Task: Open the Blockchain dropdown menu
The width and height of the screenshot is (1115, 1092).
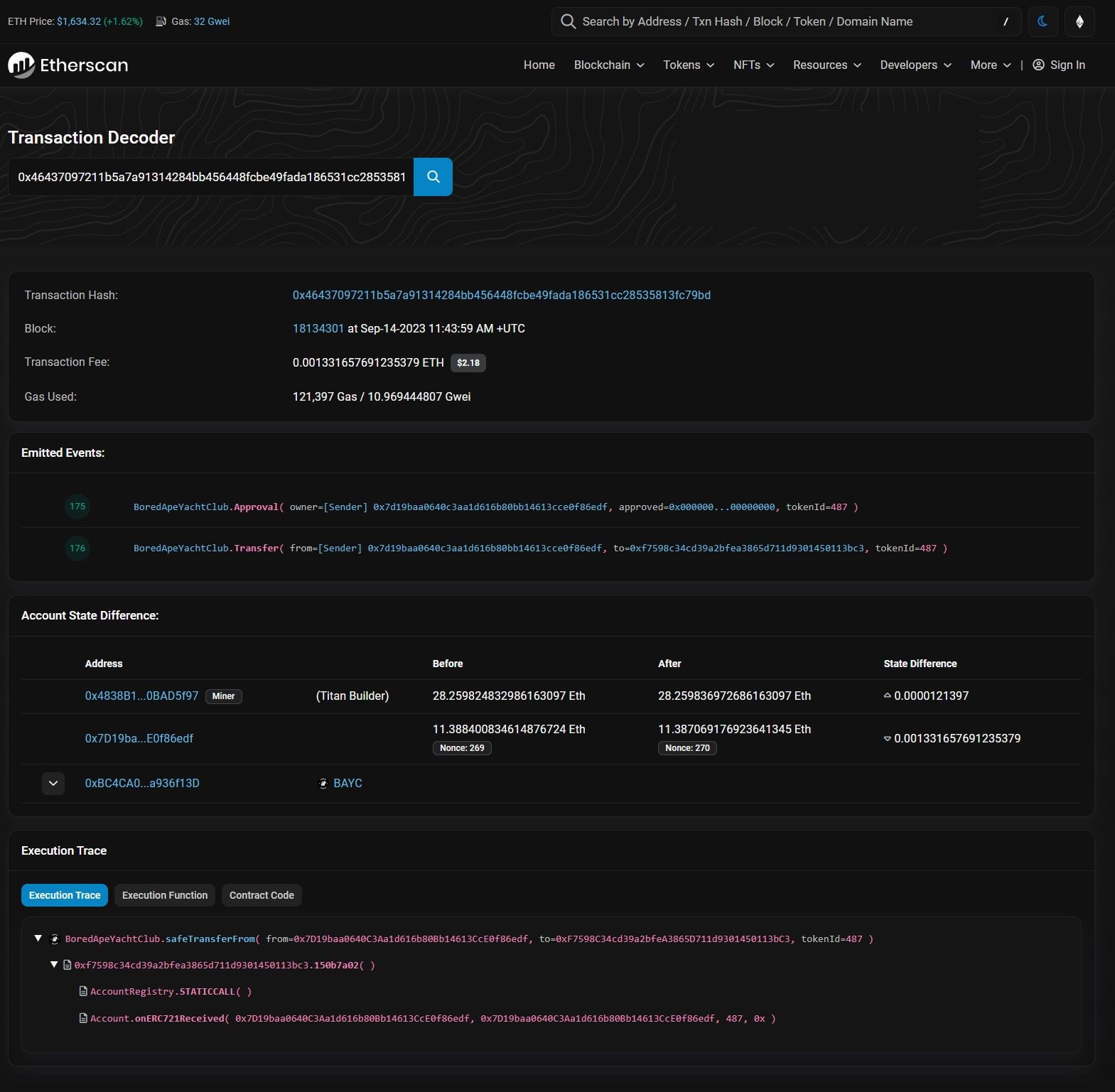Action: pos(609,65)
